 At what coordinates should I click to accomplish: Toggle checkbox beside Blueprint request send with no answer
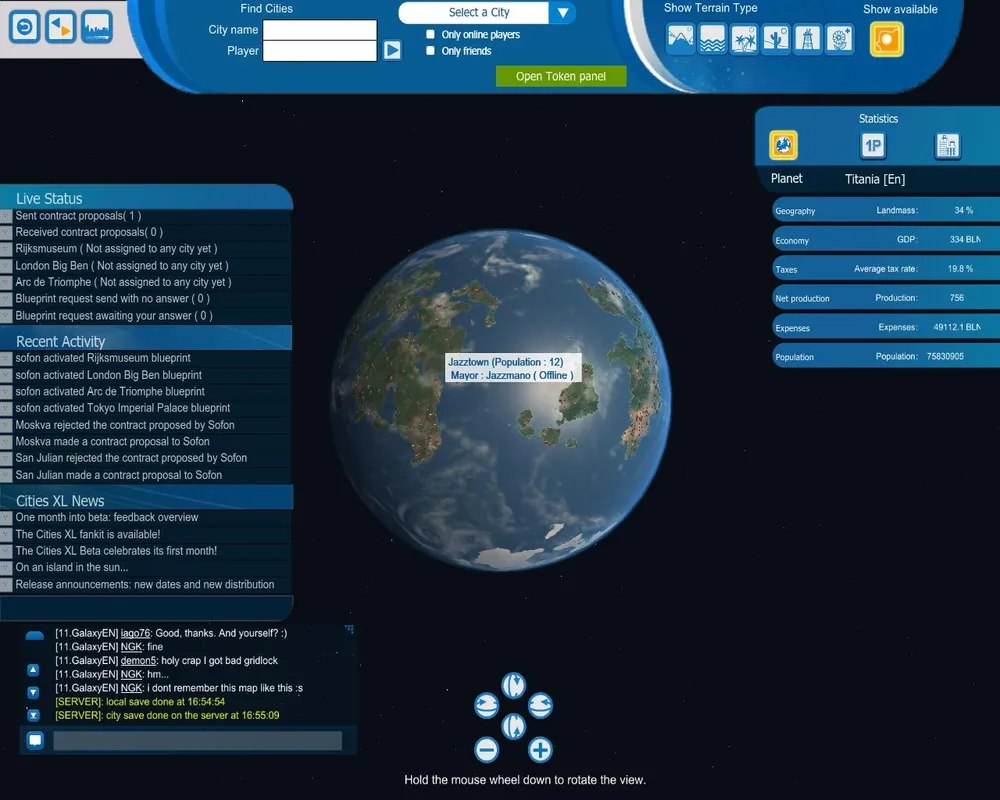[6, 299]
